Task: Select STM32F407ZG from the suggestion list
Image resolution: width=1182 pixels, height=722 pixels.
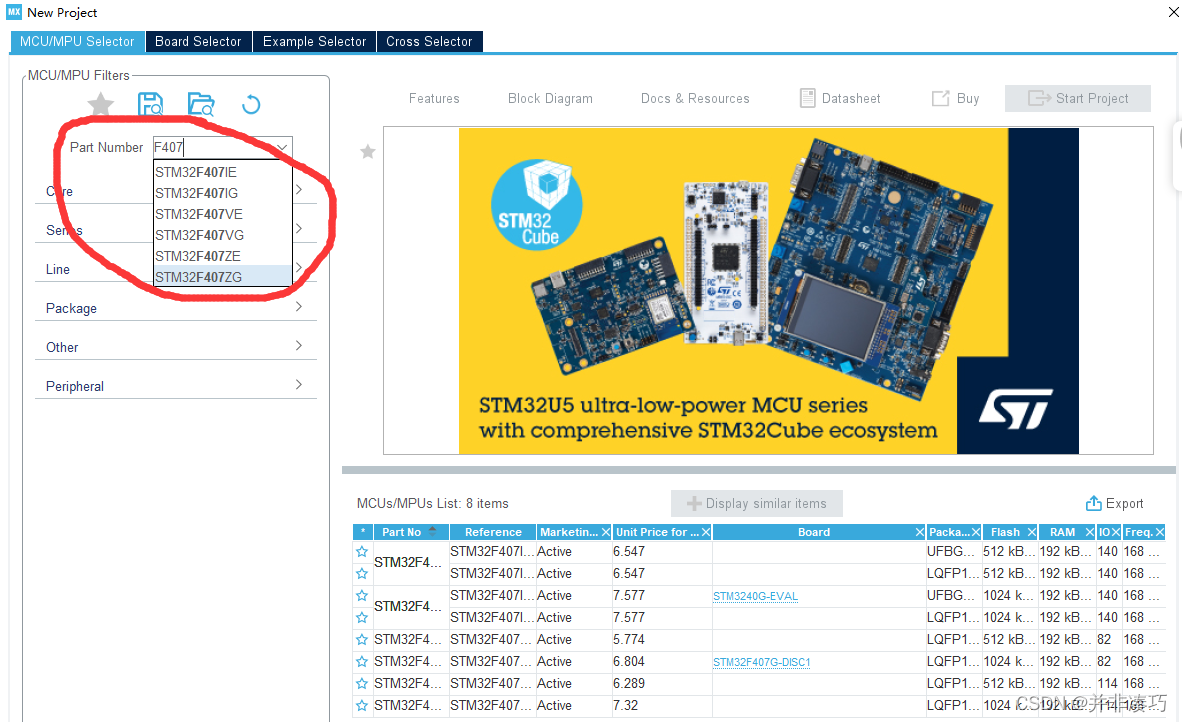Action: click(x=222, y=277)
